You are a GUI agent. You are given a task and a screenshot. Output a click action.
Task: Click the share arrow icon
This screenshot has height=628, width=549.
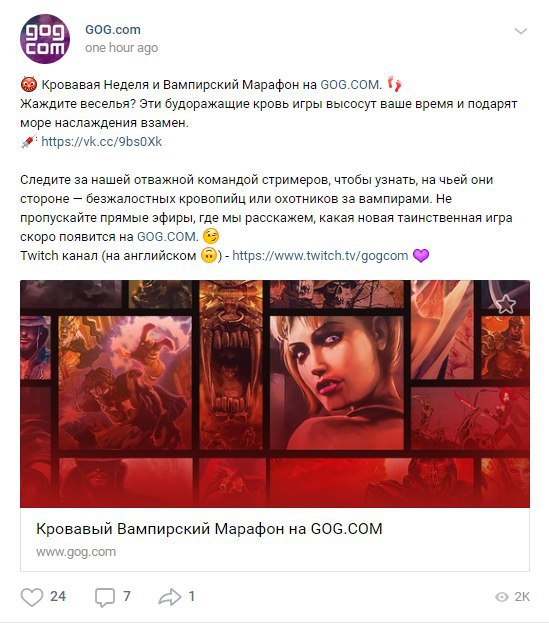pos(170,597)
